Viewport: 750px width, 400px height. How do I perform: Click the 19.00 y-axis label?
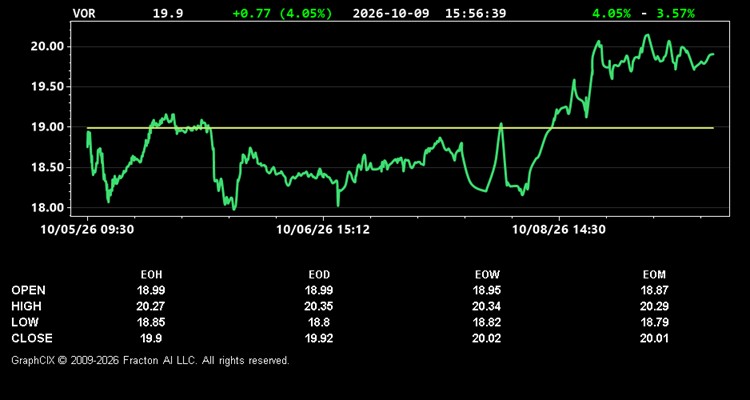[46, 127]
